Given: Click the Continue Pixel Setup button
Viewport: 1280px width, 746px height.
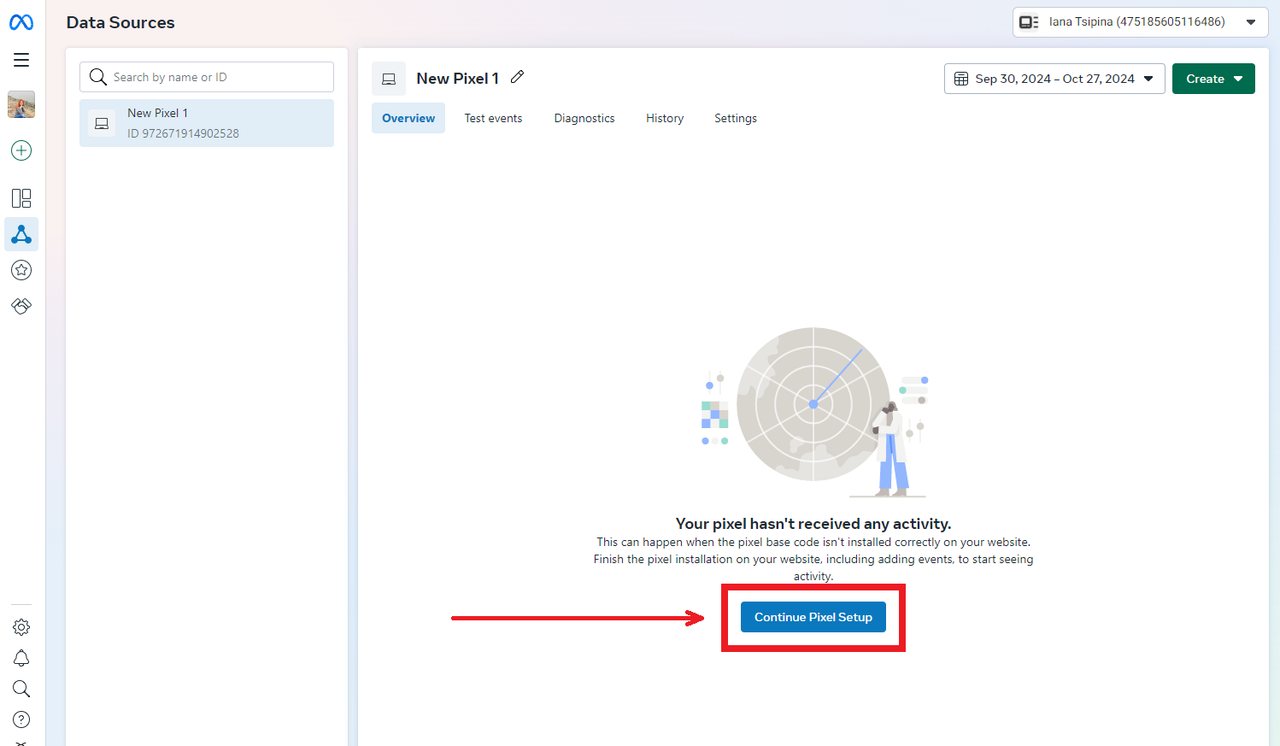Looking at the screenshot, I should coord(813,617).
